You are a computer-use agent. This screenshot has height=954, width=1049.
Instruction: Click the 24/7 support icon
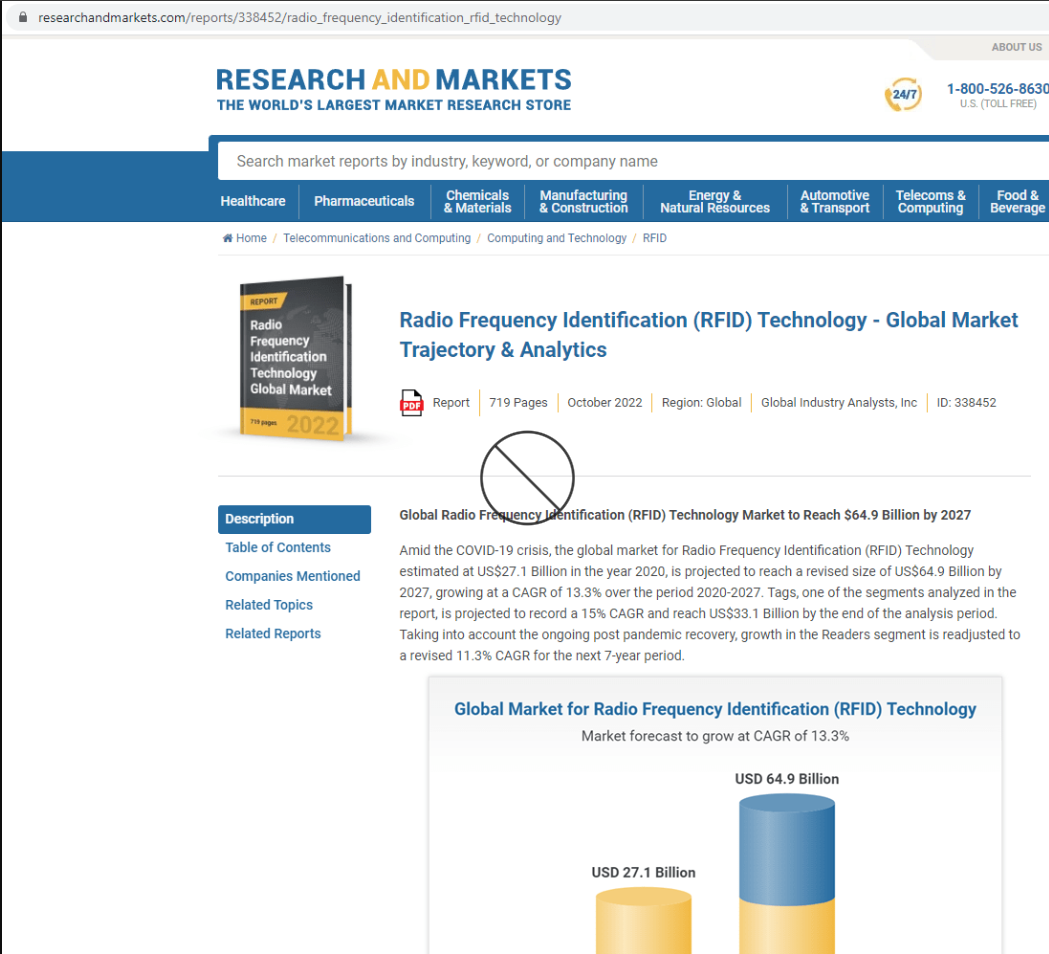tap(903, 95)
